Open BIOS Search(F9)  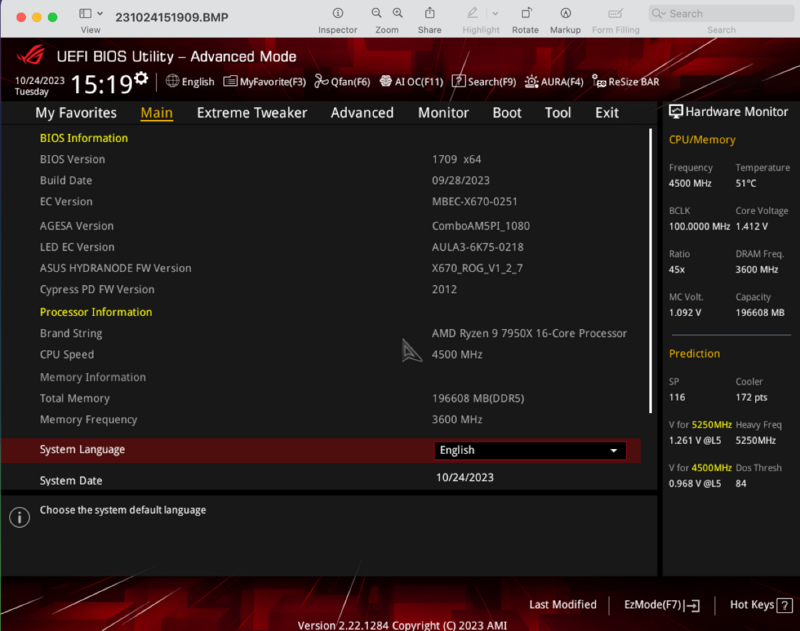[484, 82]
